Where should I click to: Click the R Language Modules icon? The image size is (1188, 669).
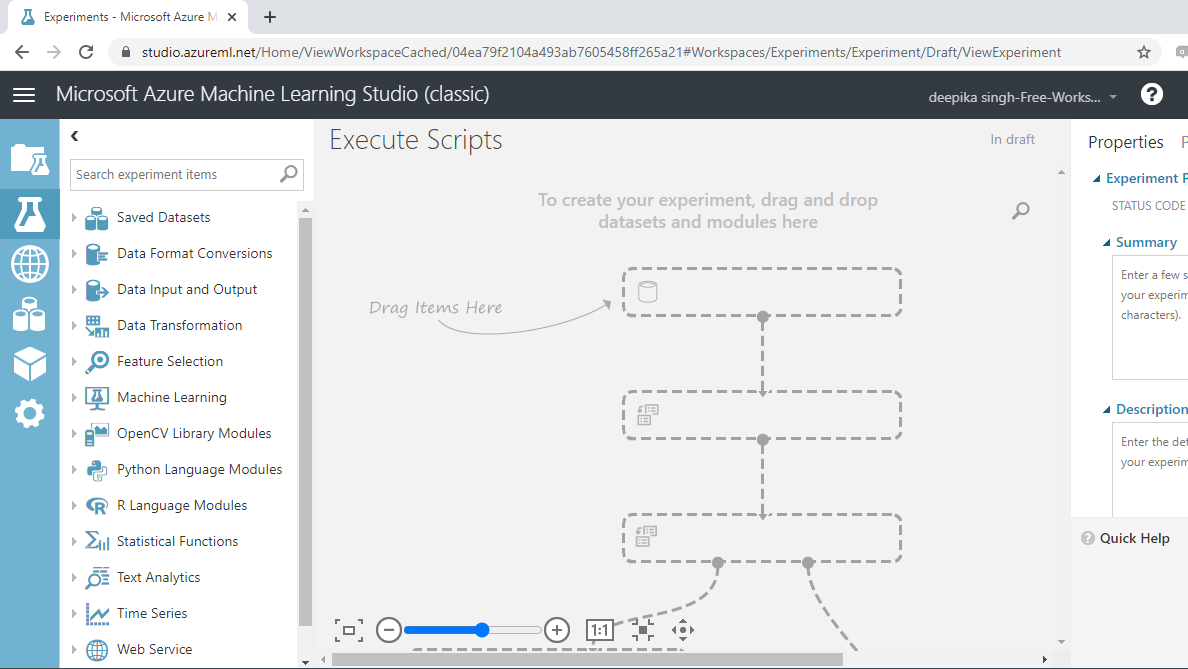[96, 506]
